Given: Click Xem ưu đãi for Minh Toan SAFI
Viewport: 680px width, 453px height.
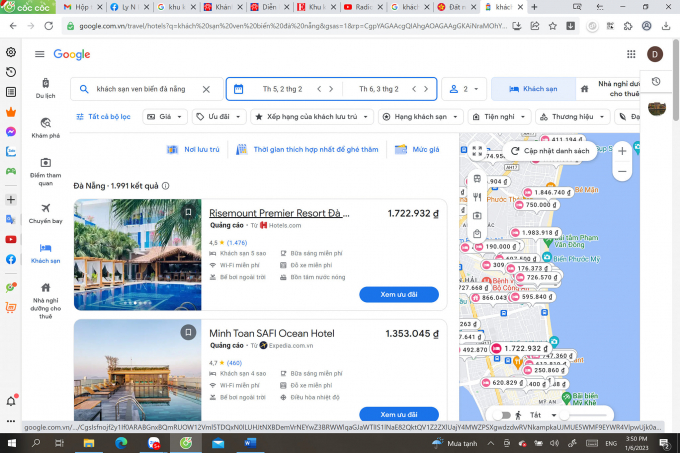Looking at the screenshot, I should click(399, 414).
